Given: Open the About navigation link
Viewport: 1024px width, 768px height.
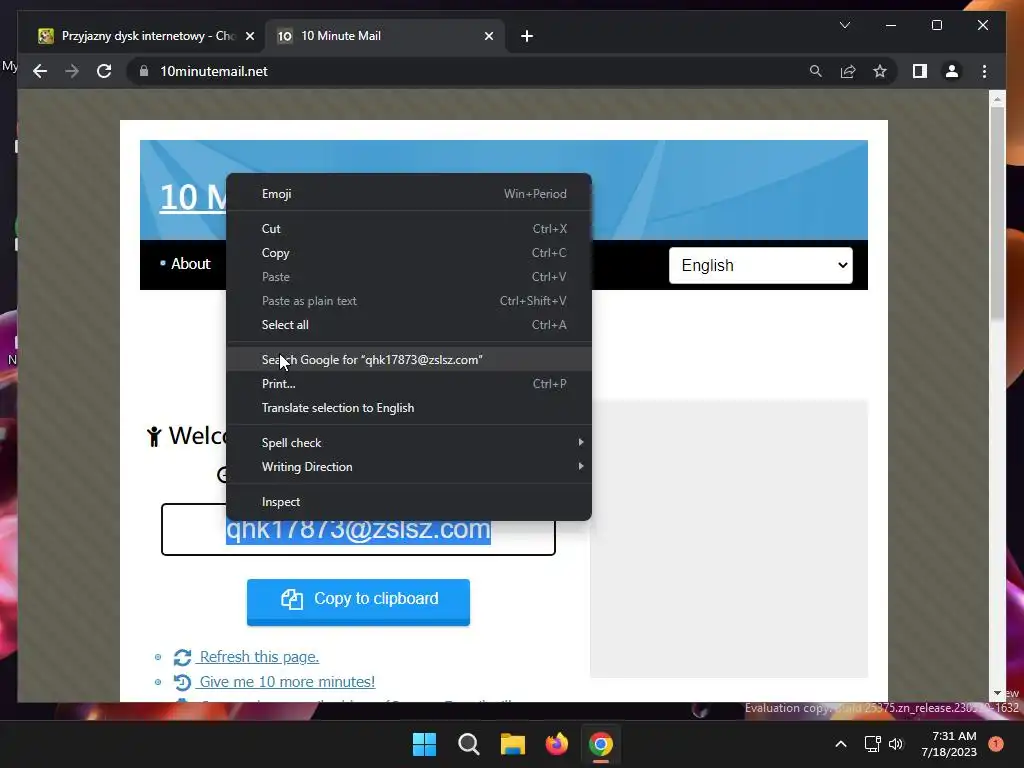Looking at the screenshot, I should (190, 264).
